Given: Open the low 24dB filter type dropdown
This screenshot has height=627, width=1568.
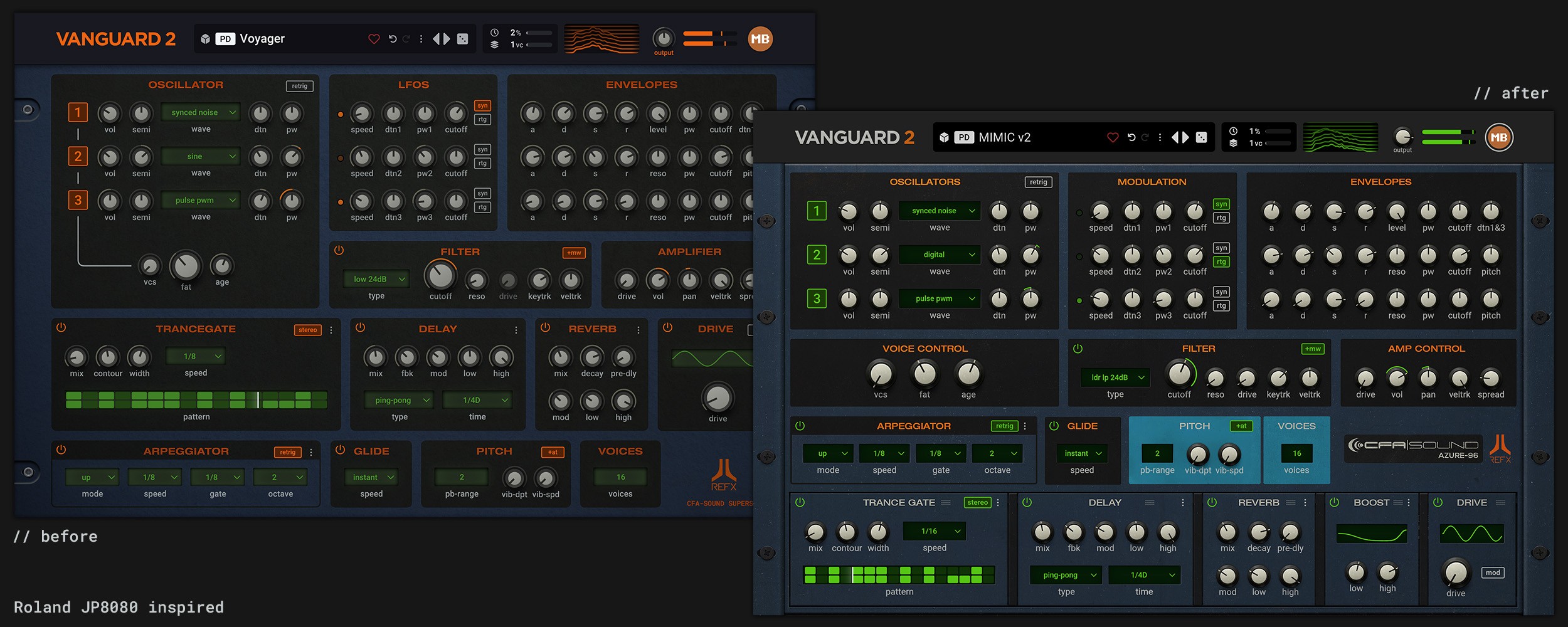Looking at the screenshot, I should pyautogui.click(x=376, y=279).
